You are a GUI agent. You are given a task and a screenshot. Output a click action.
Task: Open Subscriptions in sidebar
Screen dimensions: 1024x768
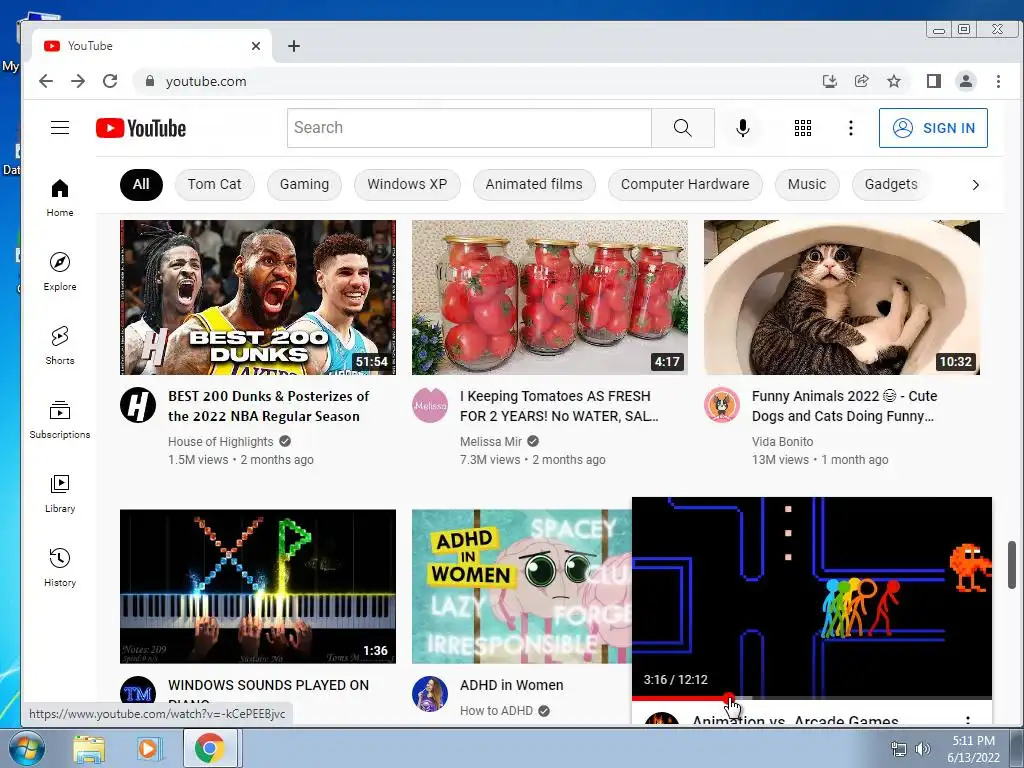(59, 419)
